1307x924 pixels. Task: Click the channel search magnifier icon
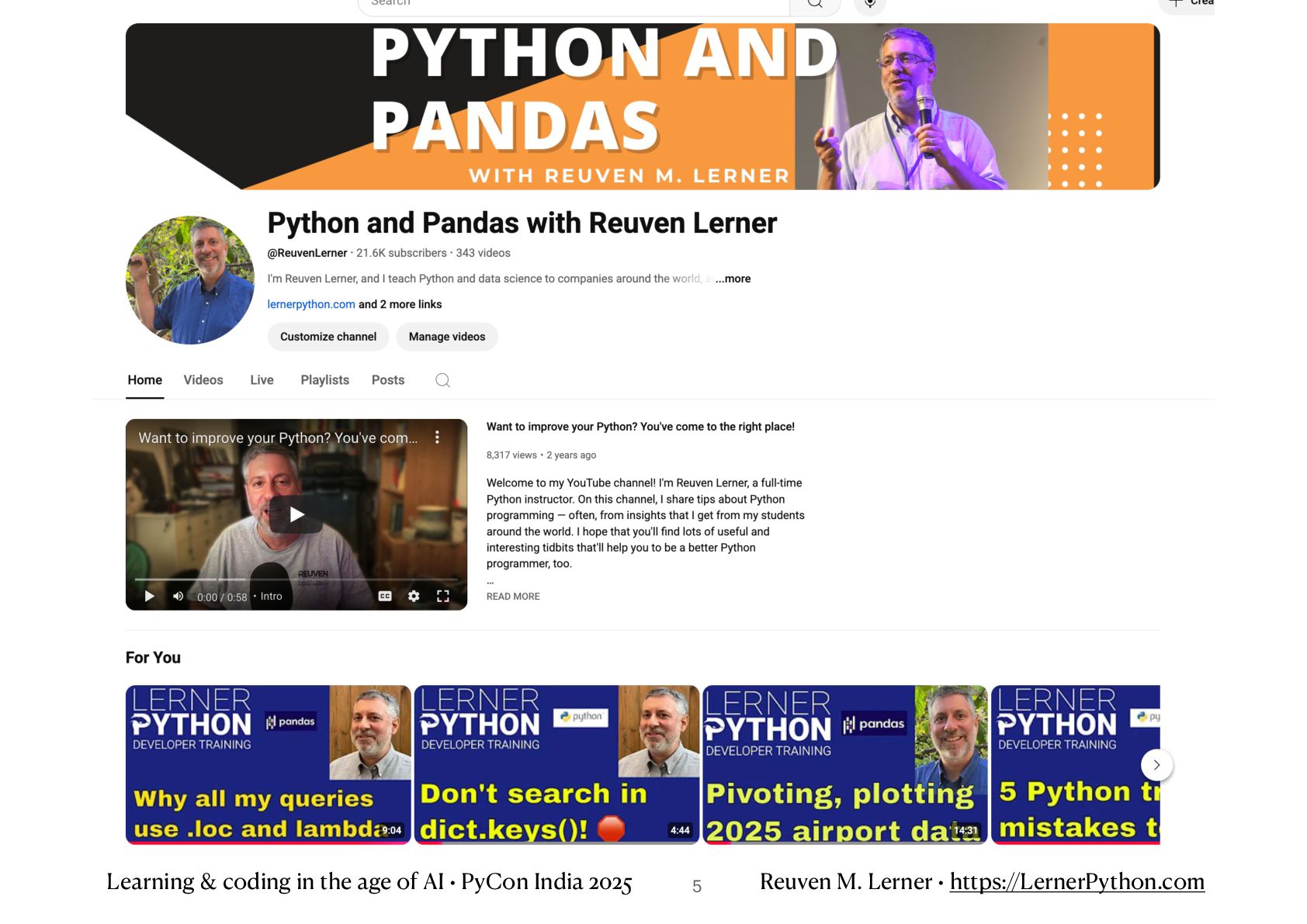click(442, 380)
